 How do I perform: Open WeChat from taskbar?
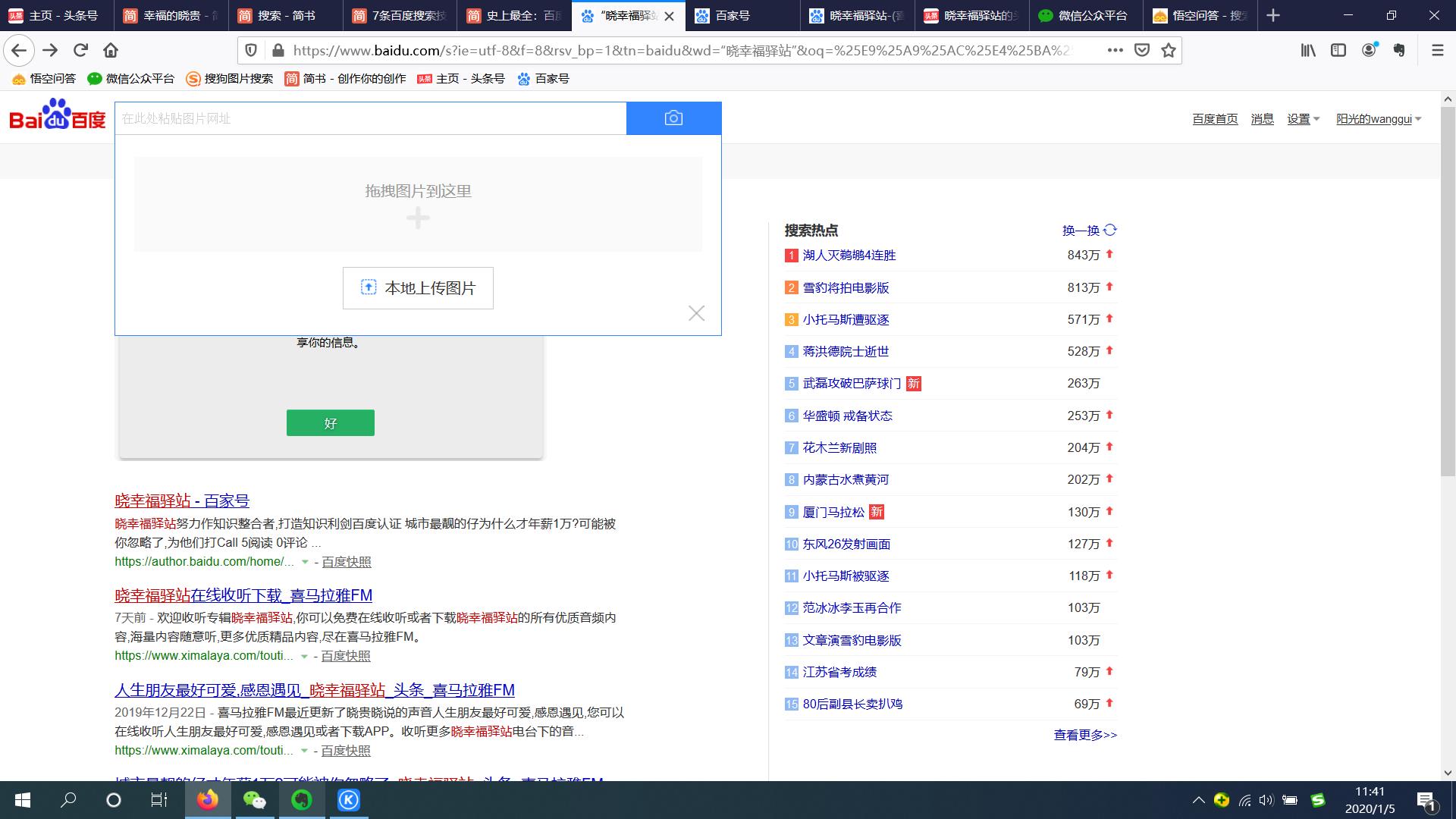click(x=254, y=800)
